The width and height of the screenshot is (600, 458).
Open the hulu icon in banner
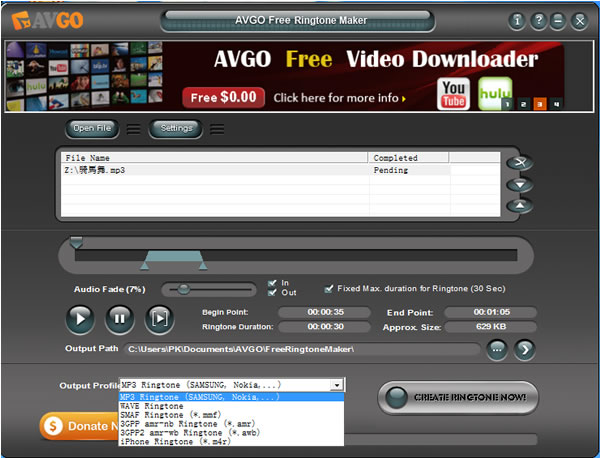[x=495, y=93]
